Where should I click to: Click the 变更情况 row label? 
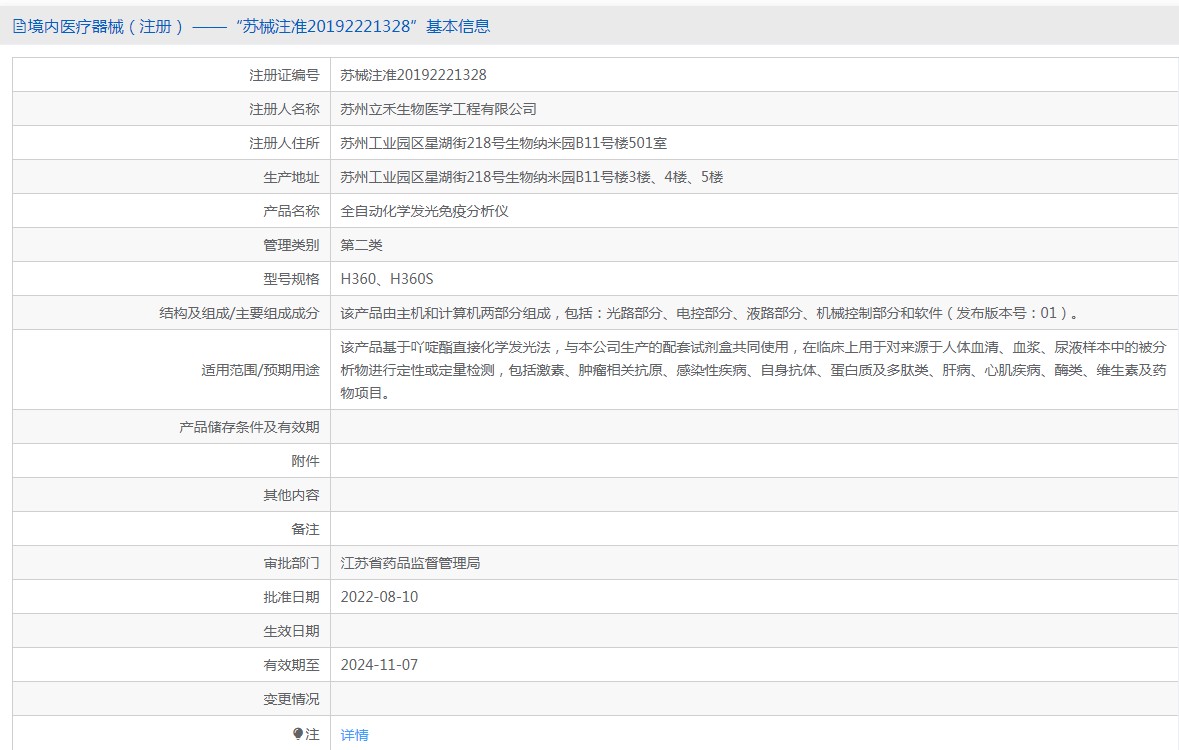[x=291, y=699]
